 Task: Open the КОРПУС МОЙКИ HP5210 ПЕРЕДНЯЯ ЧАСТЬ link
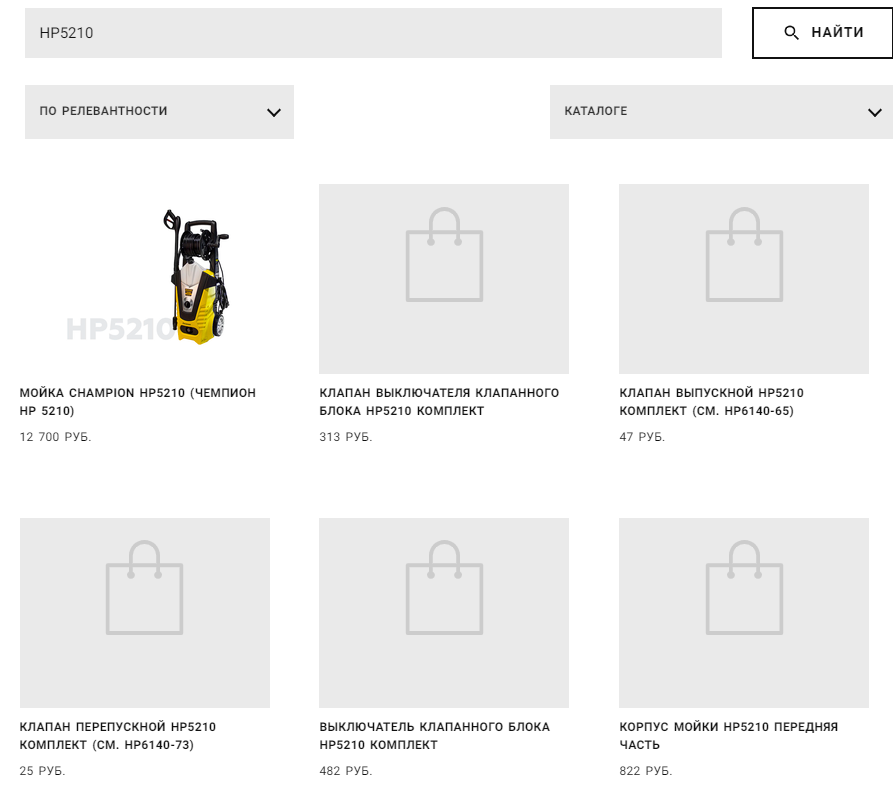[x=728, y=735]
